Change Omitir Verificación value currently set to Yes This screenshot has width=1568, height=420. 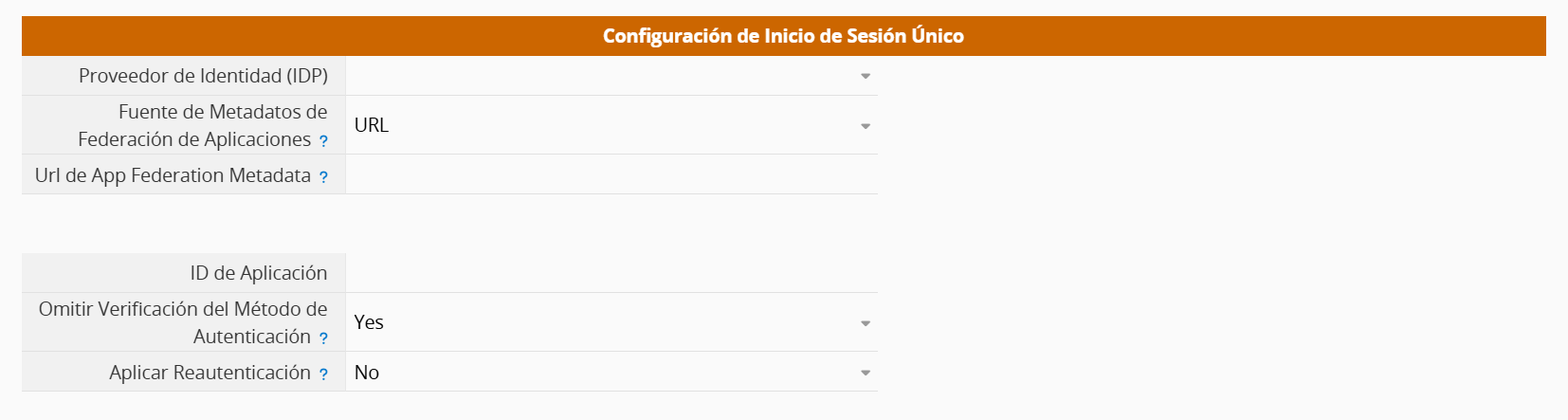coord(611,322)
